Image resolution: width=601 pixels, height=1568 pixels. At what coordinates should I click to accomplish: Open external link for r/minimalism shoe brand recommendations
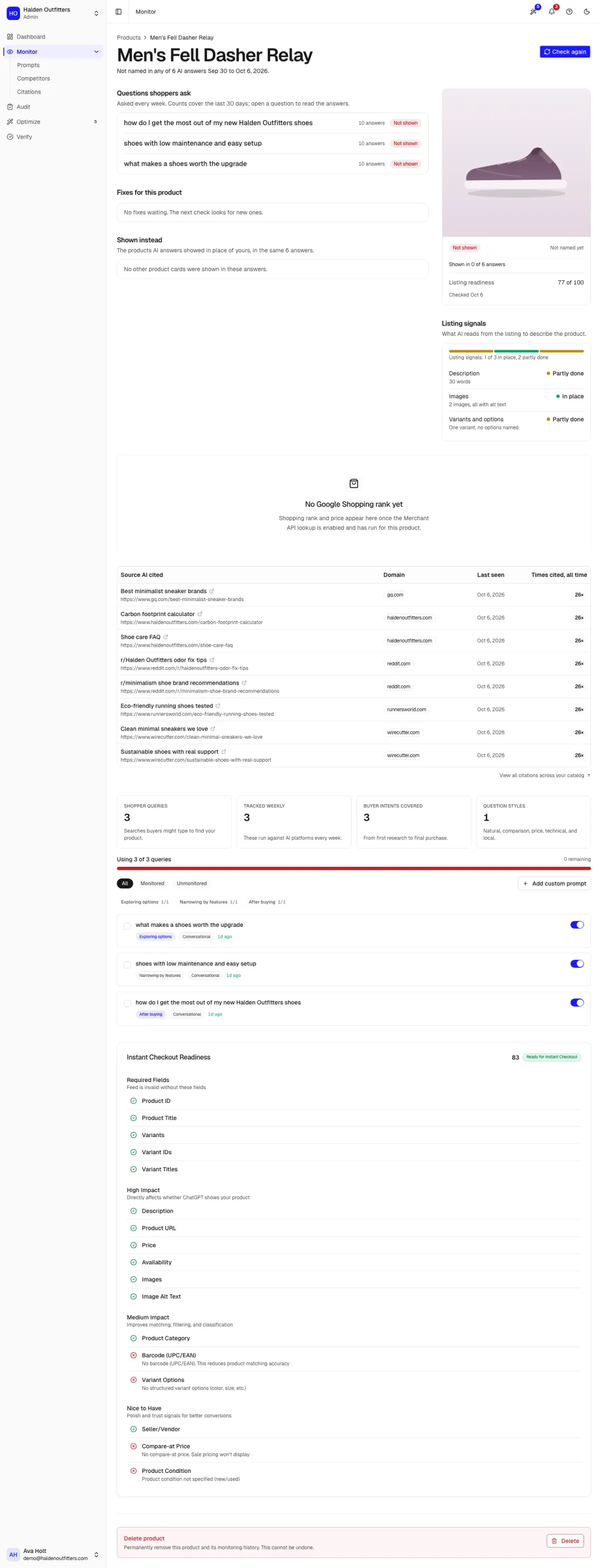pos(244,683)
